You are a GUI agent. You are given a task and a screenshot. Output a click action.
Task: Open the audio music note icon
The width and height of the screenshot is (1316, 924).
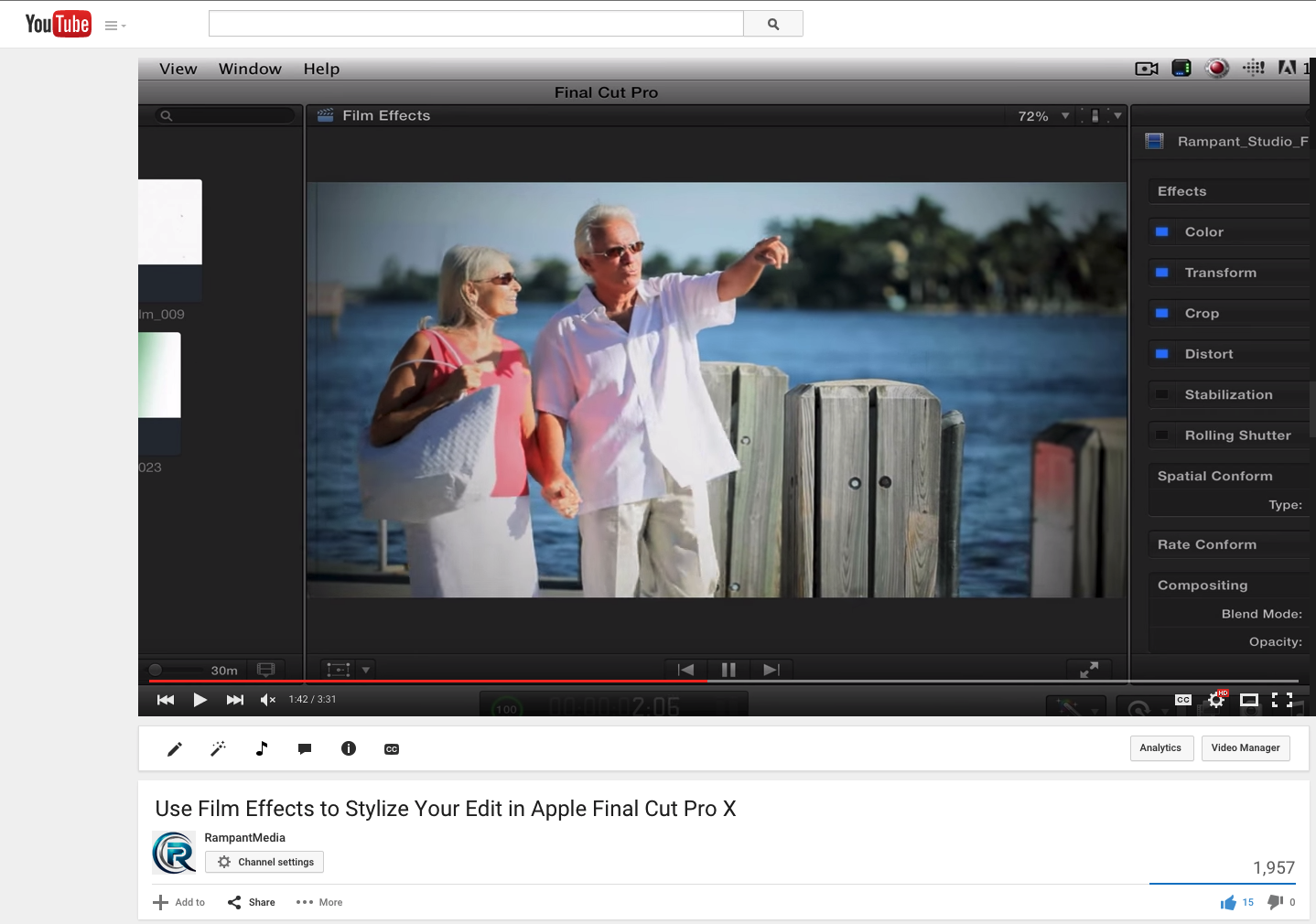click(x=262, y=748)
